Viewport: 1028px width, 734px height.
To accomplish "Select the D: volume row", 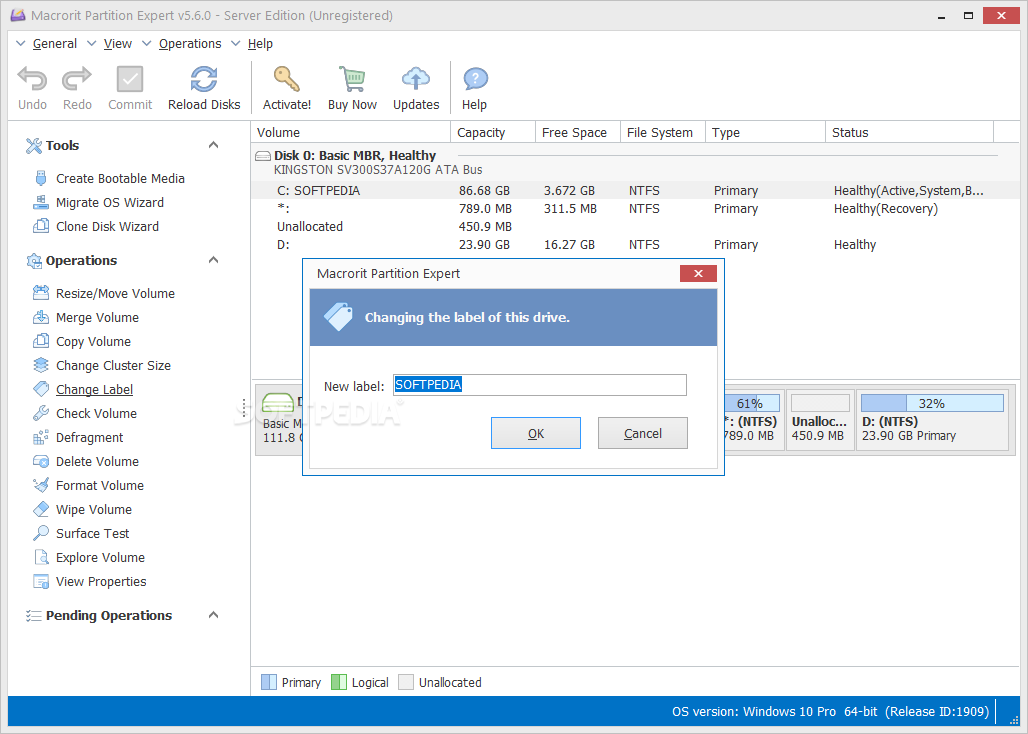I will (633, 244).
